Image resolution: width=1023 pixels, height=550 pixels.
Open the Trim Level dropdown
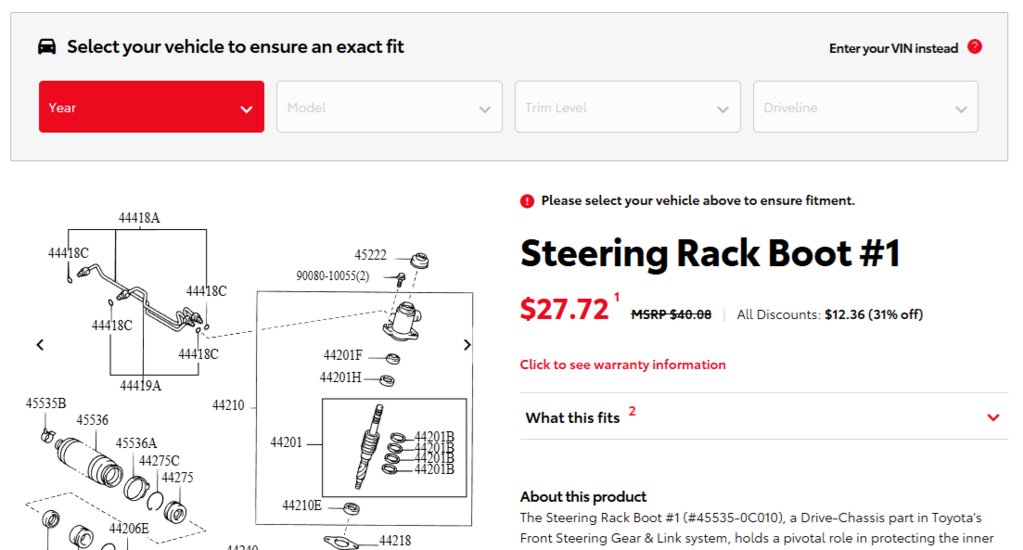(x=628, y=107)
